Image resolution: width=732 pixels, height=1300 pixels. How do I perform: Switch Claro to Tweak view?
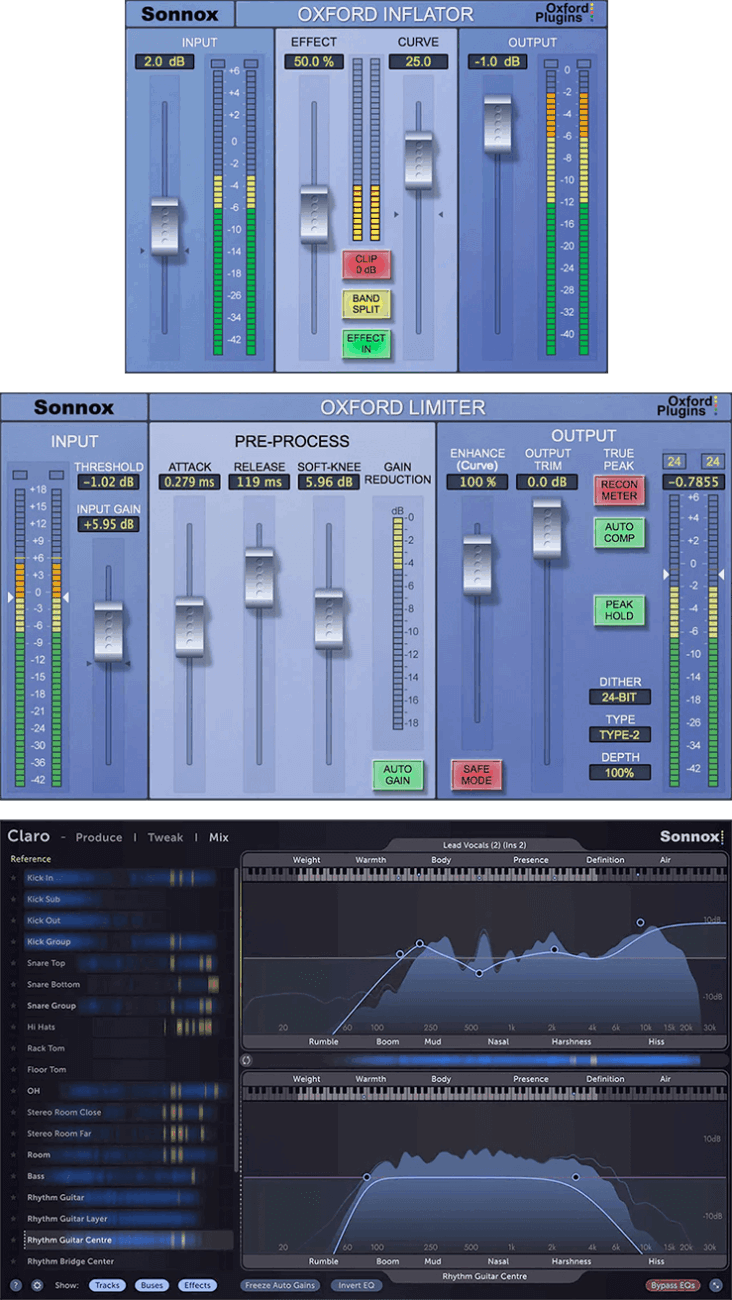click(x=165, y=837)
